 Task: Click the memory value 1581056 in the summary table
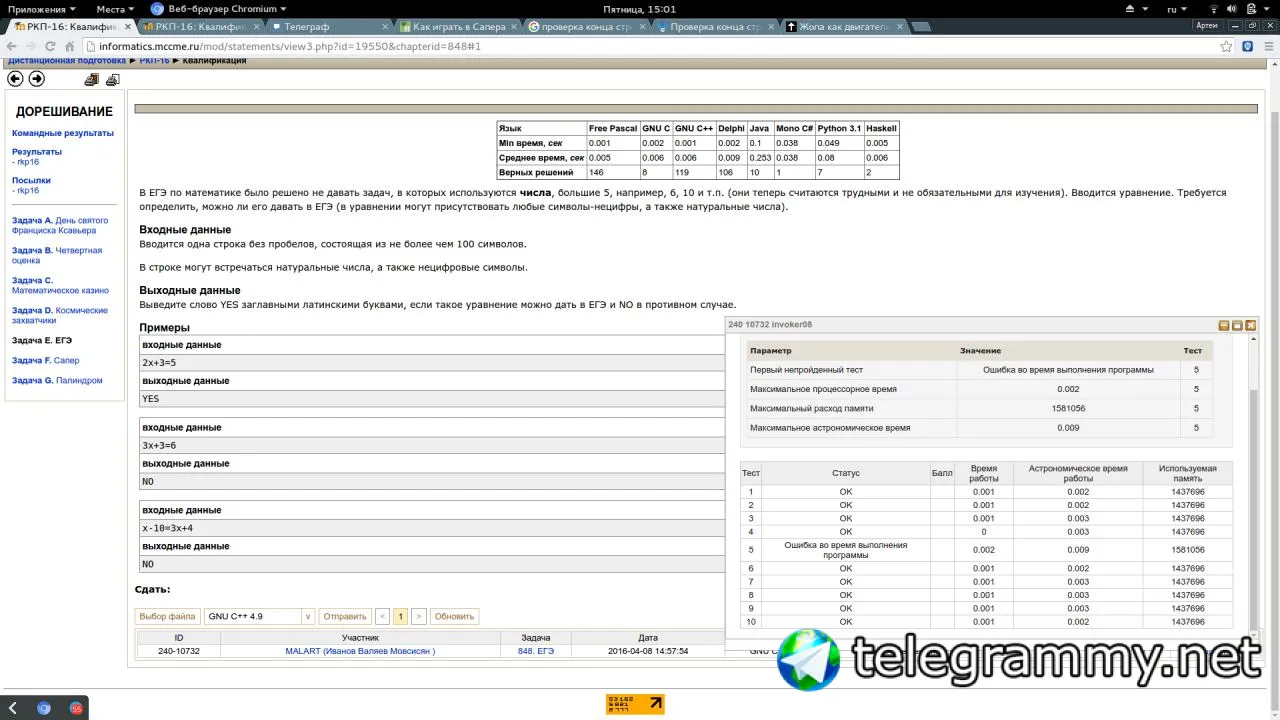(x=1069, y=408)
